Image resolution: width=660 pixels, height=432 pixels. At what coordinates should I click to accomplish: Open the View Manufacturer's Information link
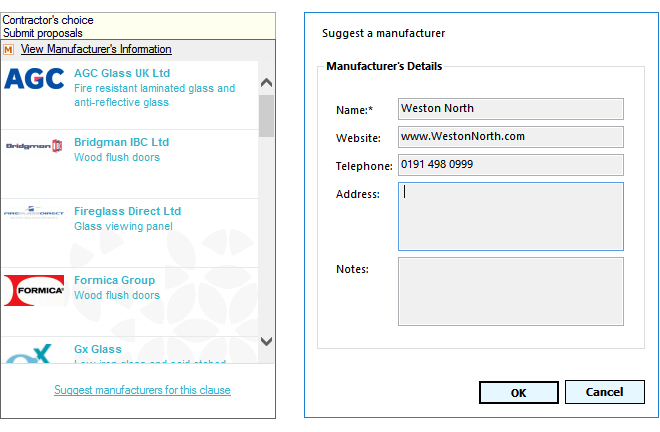click(96, 49)
